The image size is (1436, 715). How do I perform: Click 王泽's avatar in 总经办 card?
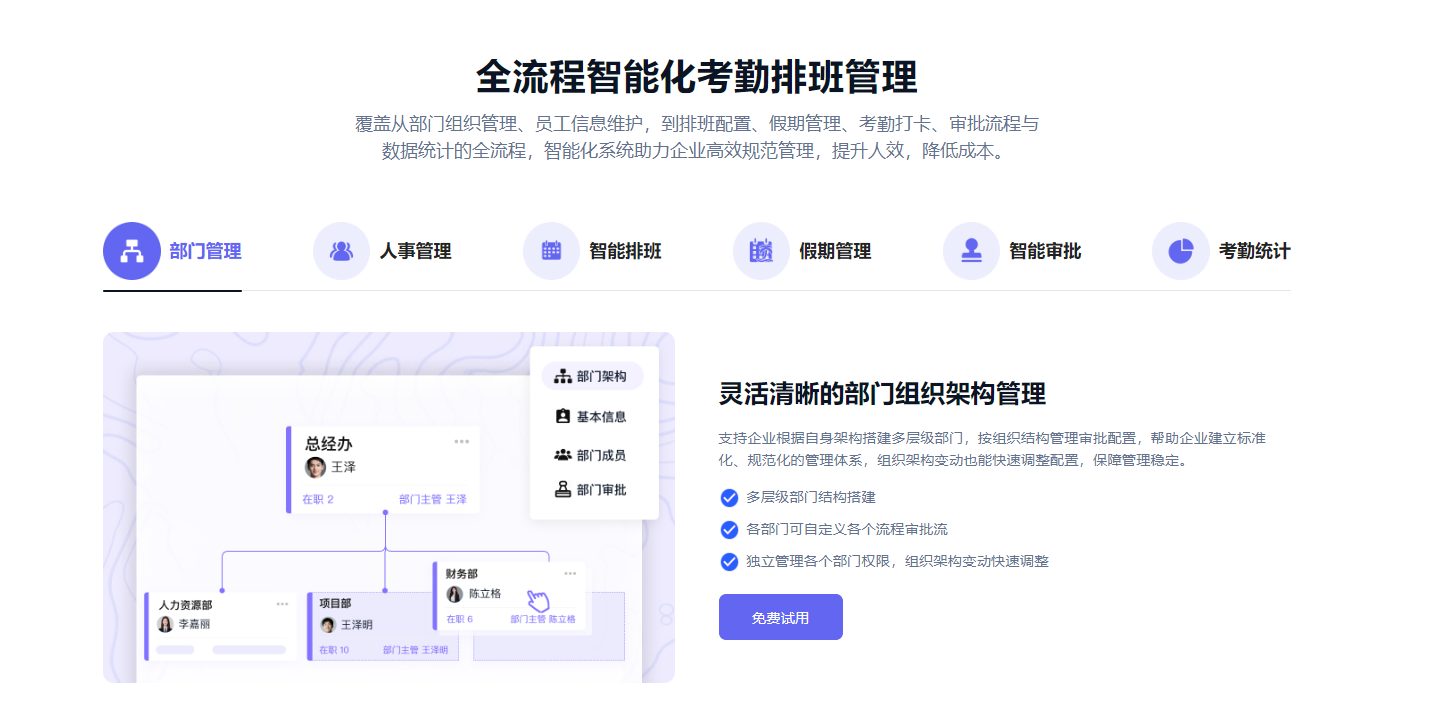316,467
